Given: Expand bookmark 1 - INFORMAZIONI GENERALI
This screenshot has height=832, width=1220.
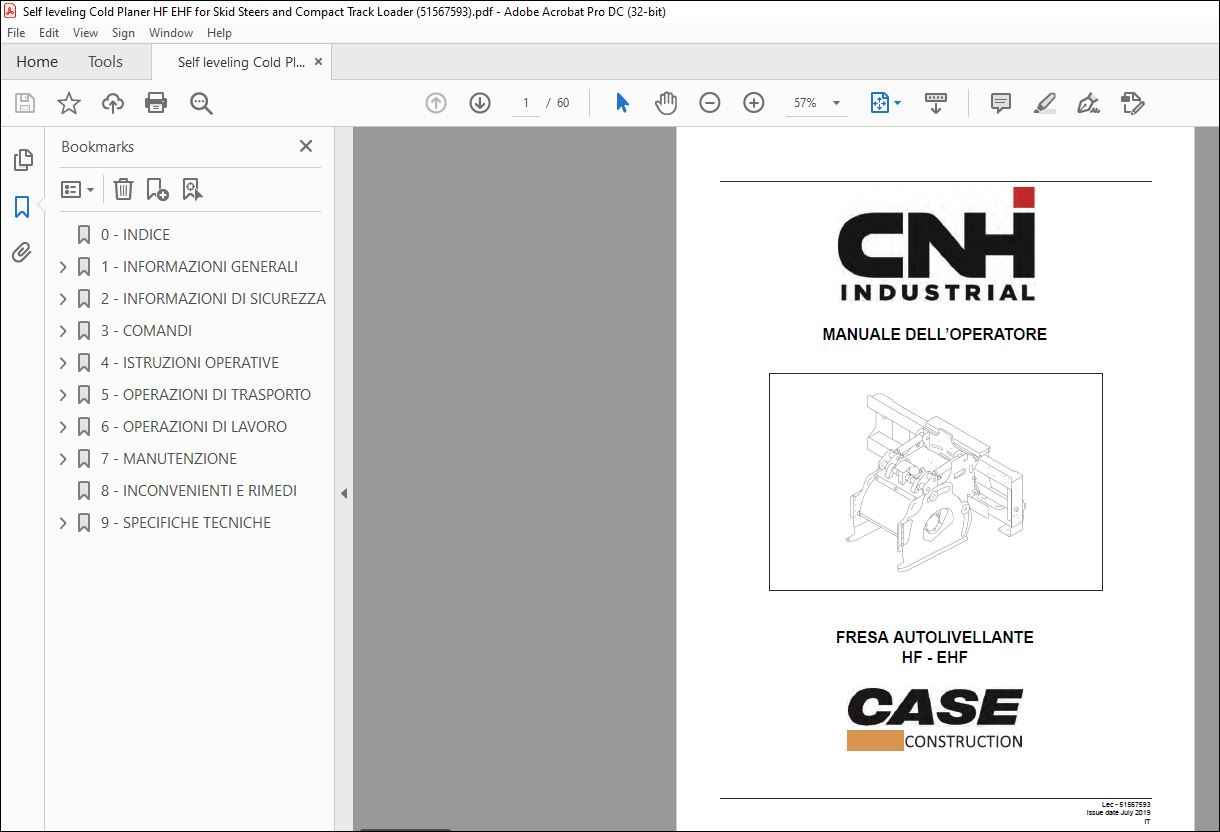Looking at the screenshot, I should [x=63, y=267].
